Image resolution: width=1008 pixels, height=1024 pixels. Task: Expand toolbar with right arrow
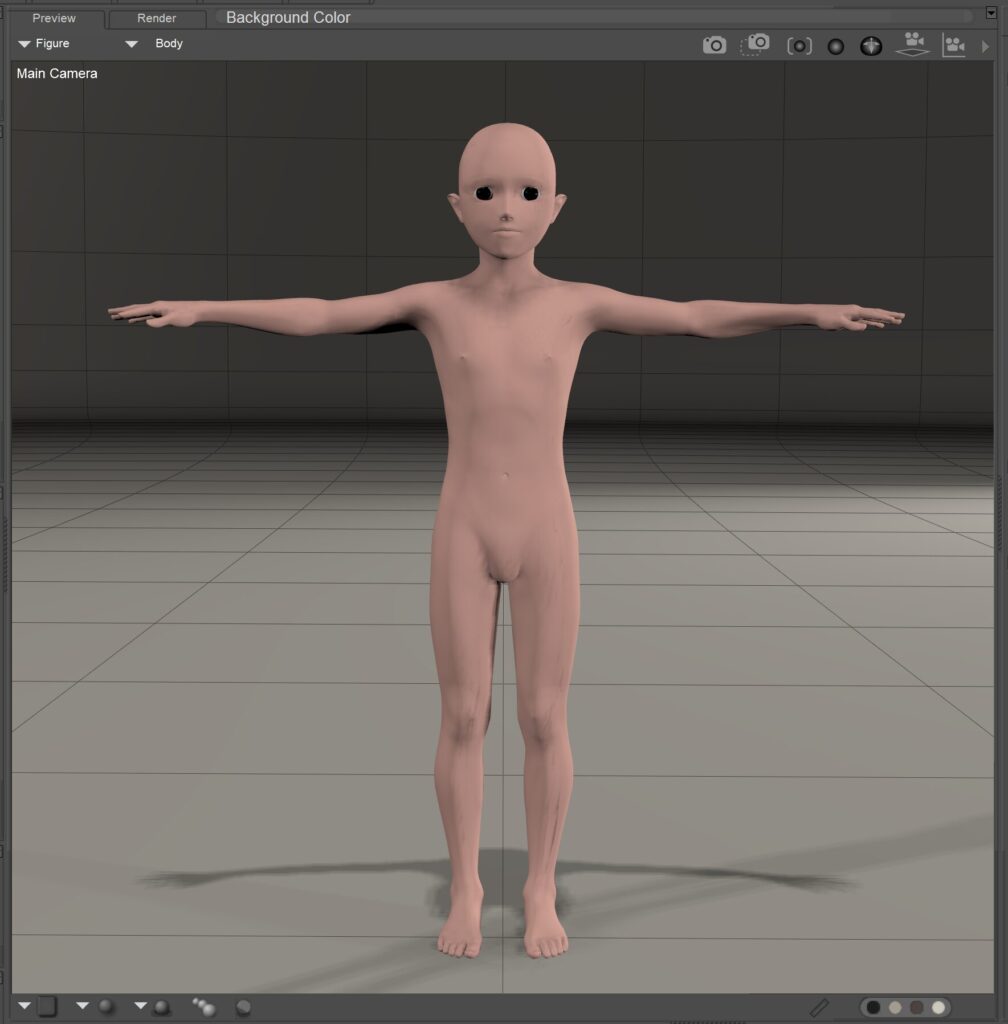[985, 46]
